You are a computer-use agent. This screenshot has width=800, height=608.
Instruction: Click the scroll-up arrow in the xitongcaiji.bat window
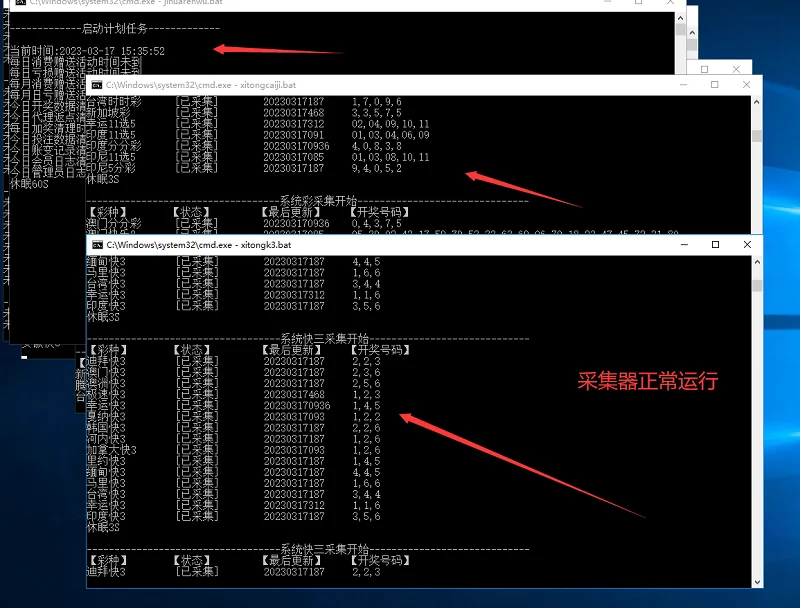pyautogui.click(x=757, y=102)
